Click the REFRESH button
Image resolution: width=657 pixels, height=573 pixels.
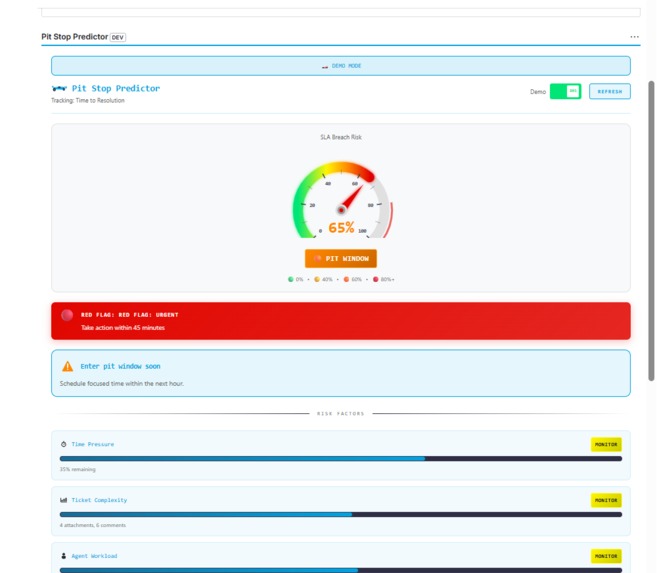pos(610,91)
